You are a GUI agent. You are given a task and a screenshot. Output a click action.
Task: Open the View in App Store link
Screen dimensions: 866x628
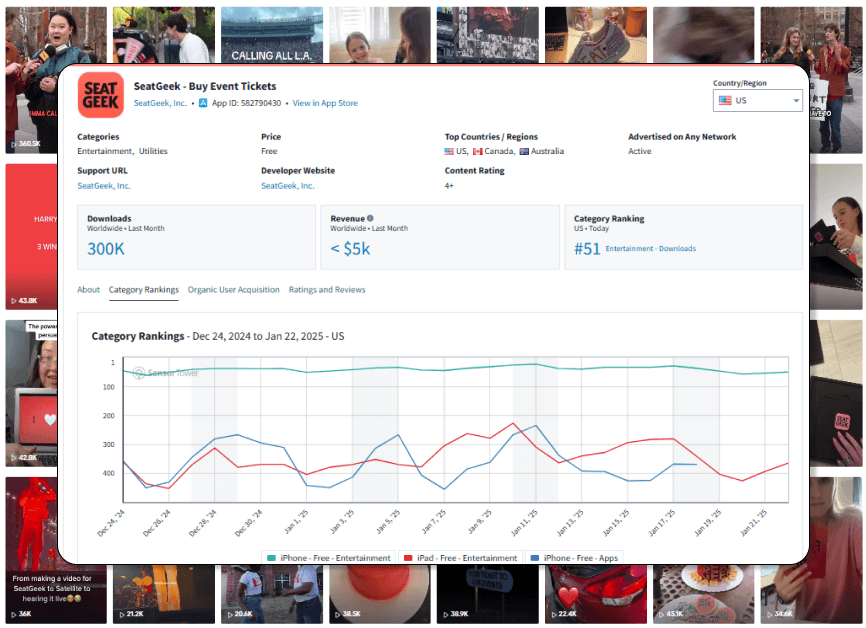[324, 103]
